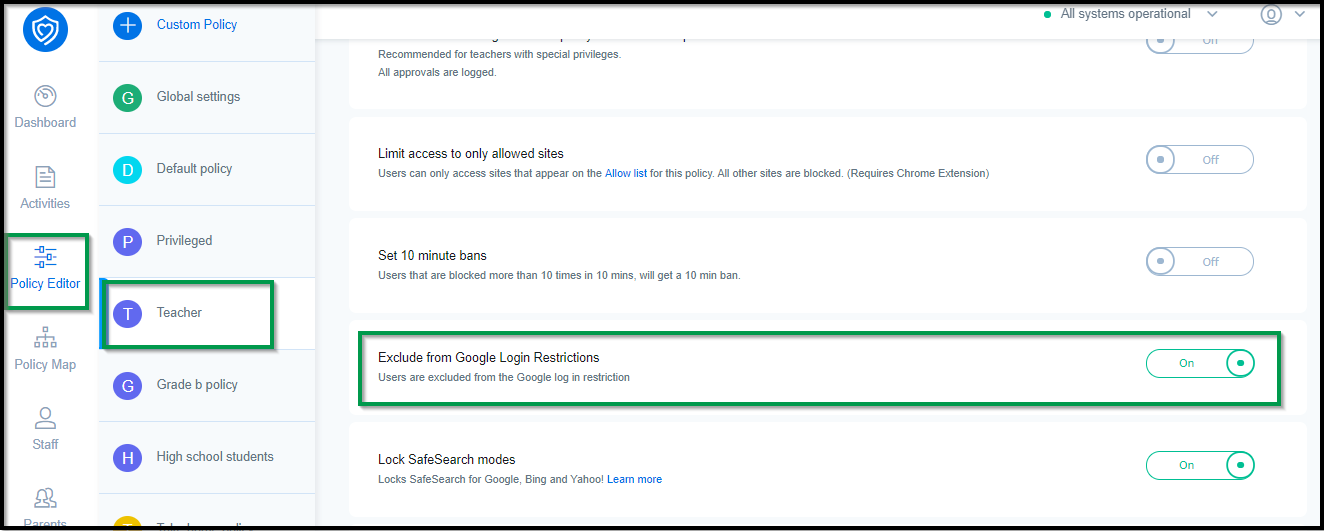Click the Default policy D avatar
The image size is (1324, 531).
[128, 169]
